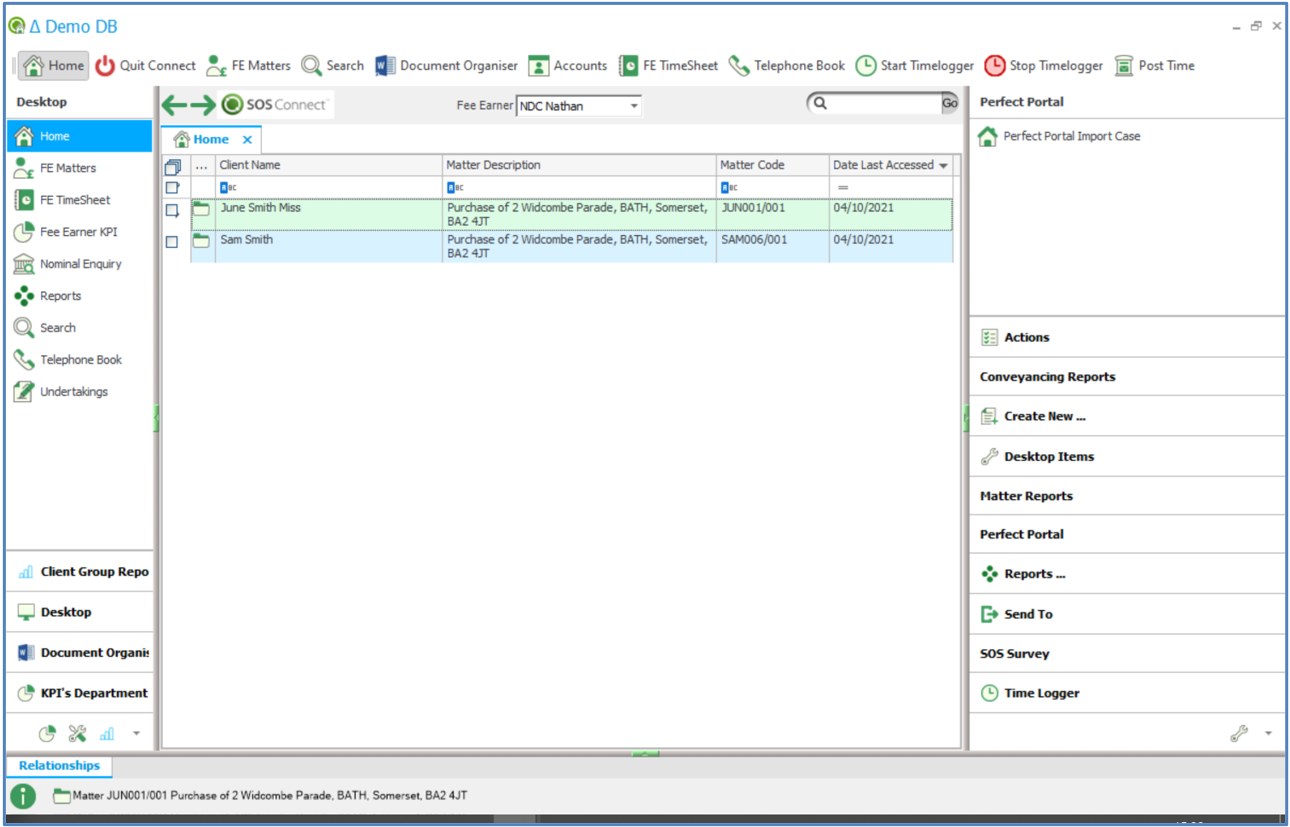
Task: Click the Go search button
Action: (949, 103)
